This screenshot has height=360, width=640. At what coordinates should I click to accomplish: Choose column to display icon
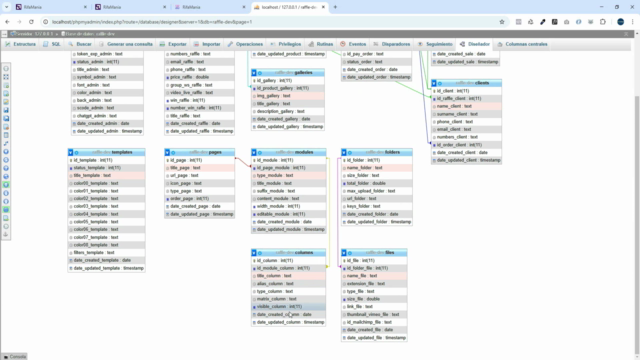tap(6, 151)
